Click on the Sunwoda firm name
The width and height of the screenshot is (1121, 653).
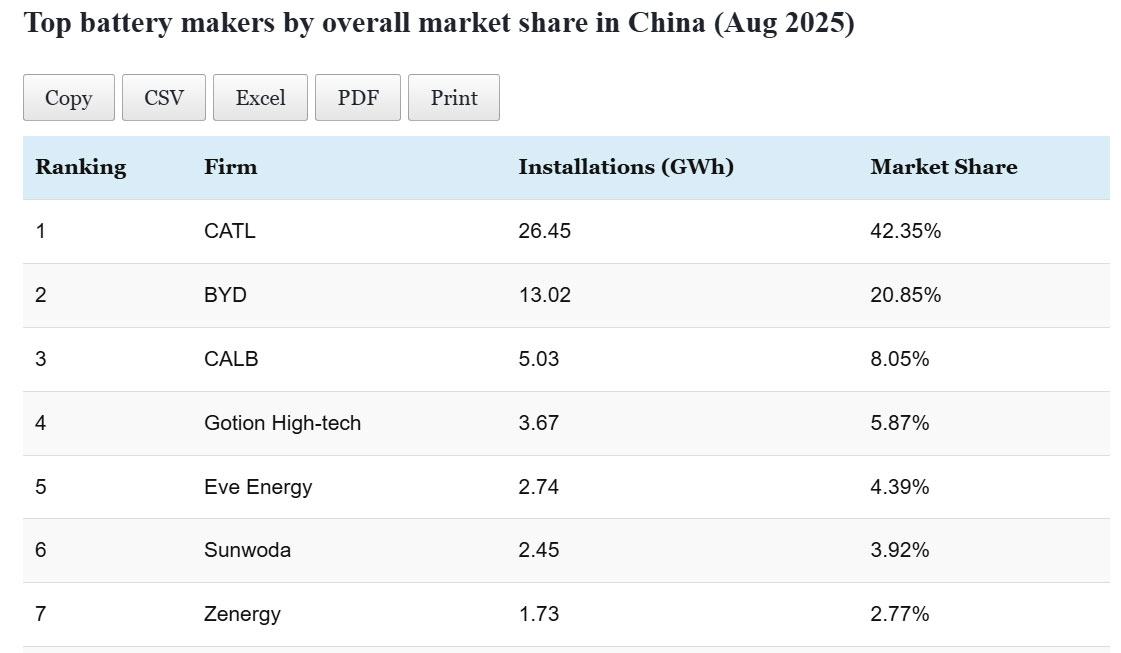(x=247, y=550)
